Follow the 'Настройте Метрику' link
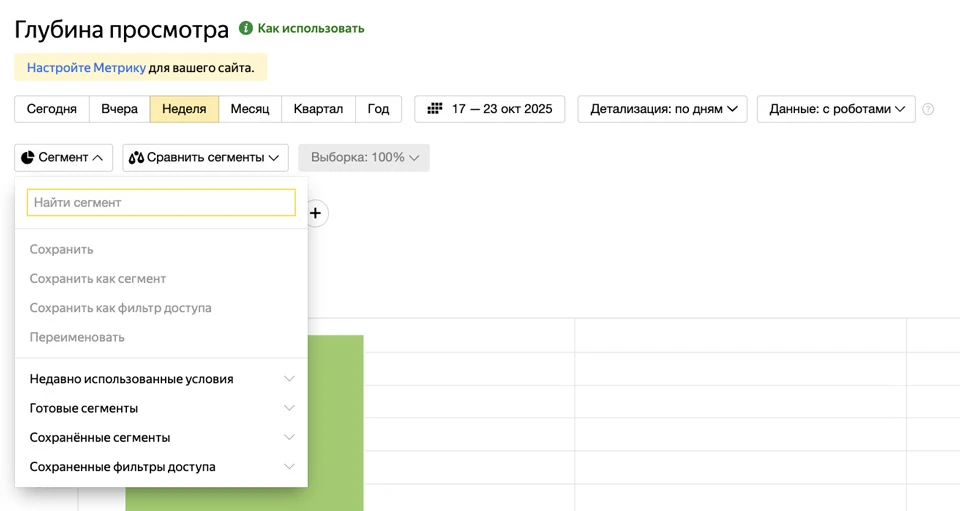 coord(86,68)
